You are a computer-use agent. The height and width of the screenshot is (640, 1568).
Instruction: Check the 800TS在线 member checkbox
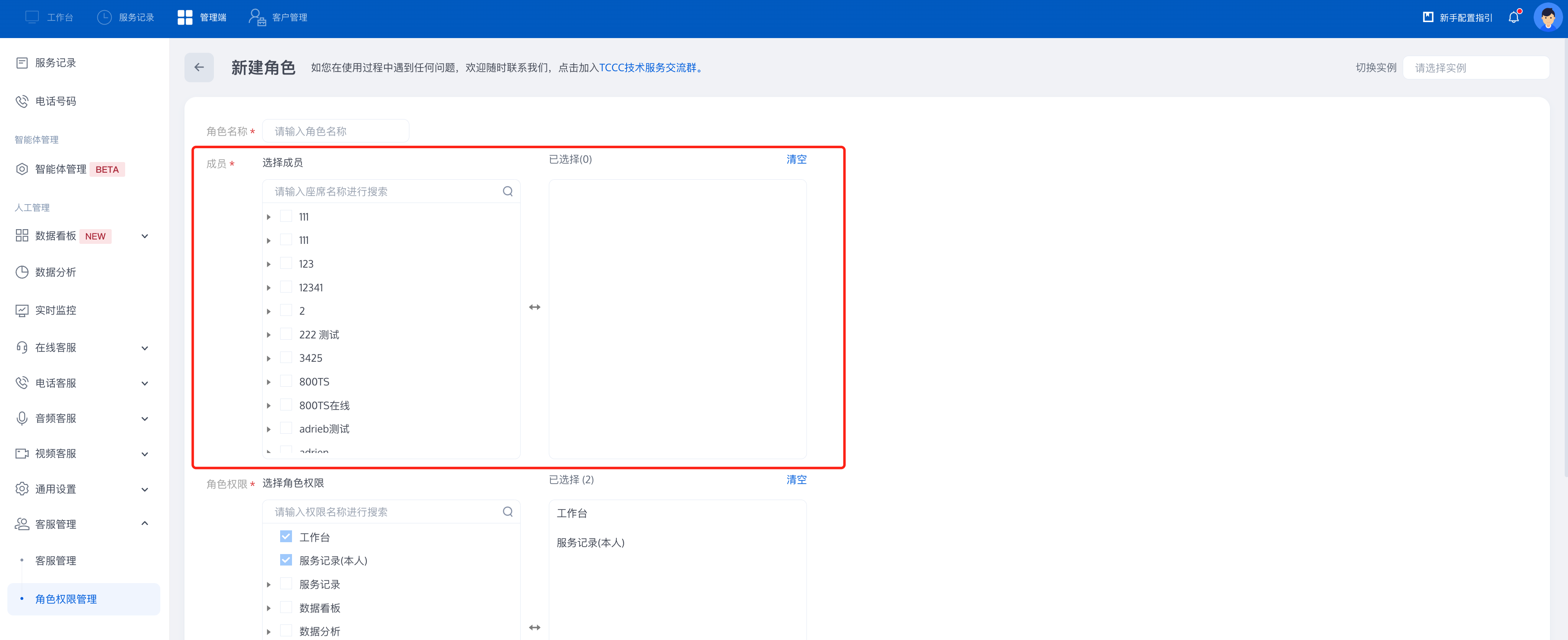pos(286,405)
